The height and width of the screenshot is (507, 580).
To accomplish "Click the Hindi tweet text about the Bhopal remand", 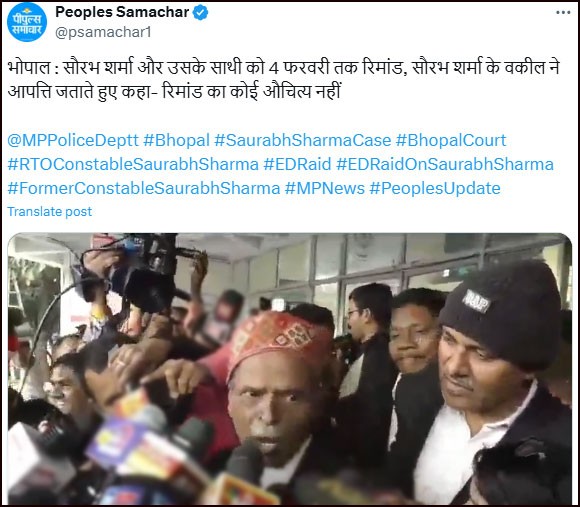I will pyautogui.click(x=284, y=80).
